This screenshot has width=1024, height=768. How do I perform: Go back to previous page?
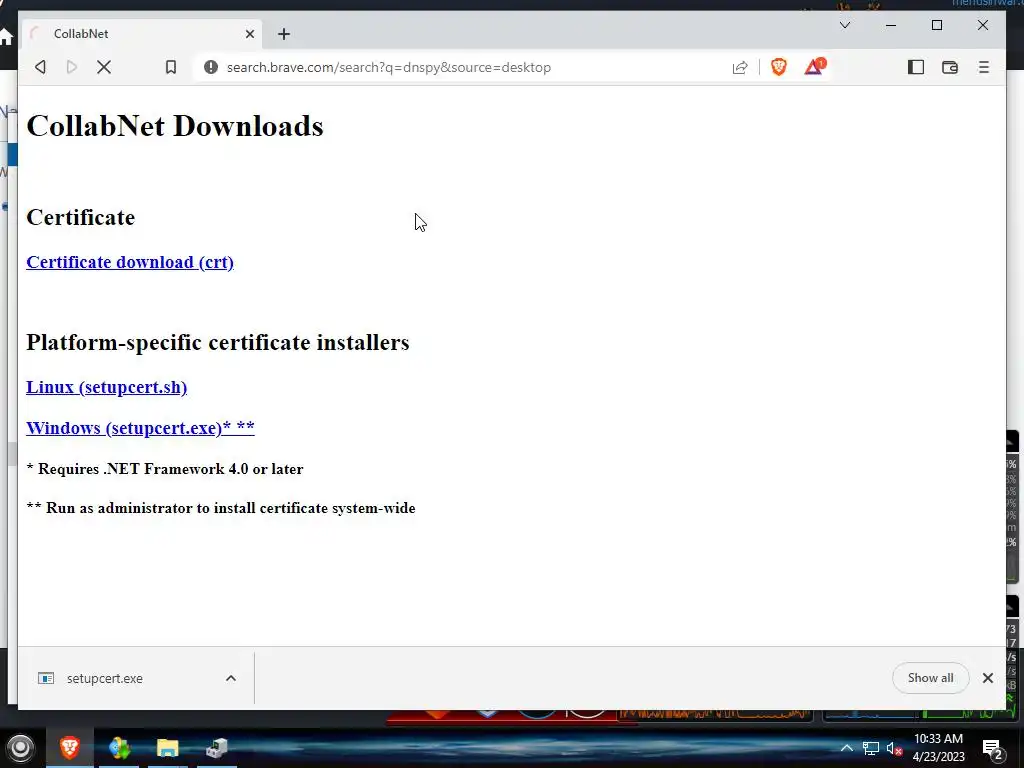[40, 67]
